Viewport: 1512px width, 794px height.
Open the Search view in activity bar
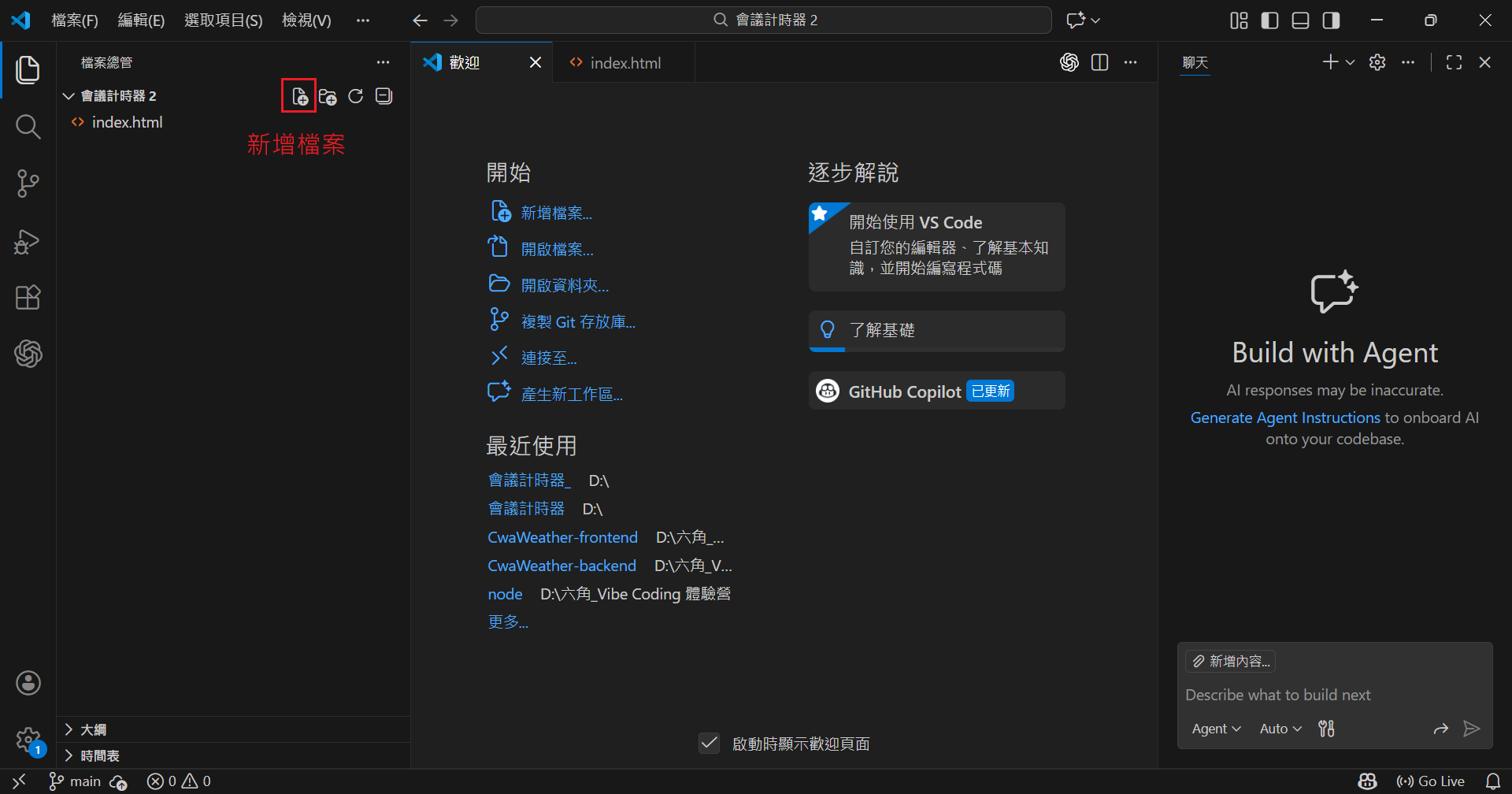28,126
